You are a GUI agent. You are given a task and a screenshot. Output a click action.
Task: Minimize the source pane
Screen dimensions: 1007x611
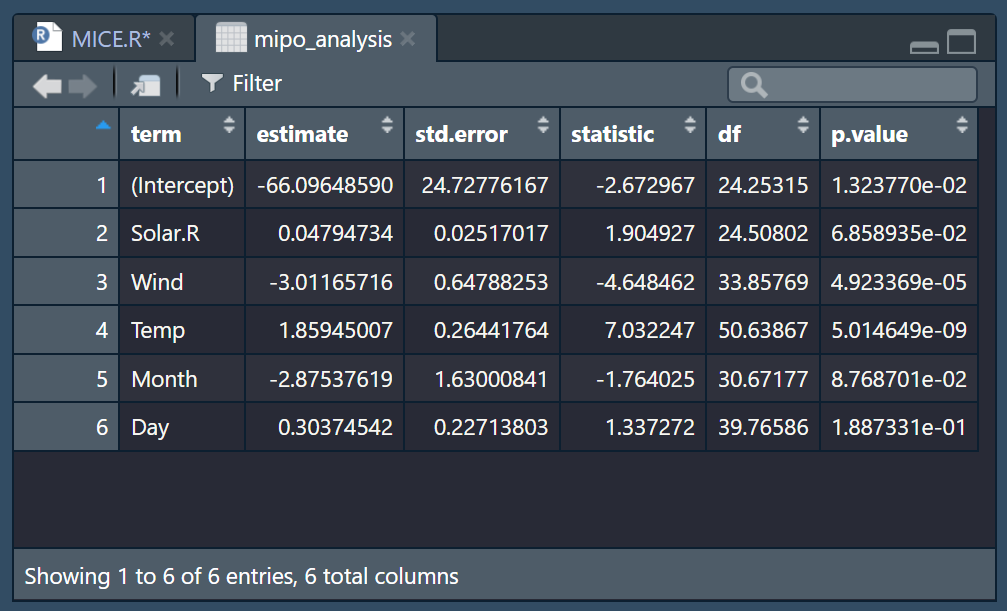[x=924, y=45]
